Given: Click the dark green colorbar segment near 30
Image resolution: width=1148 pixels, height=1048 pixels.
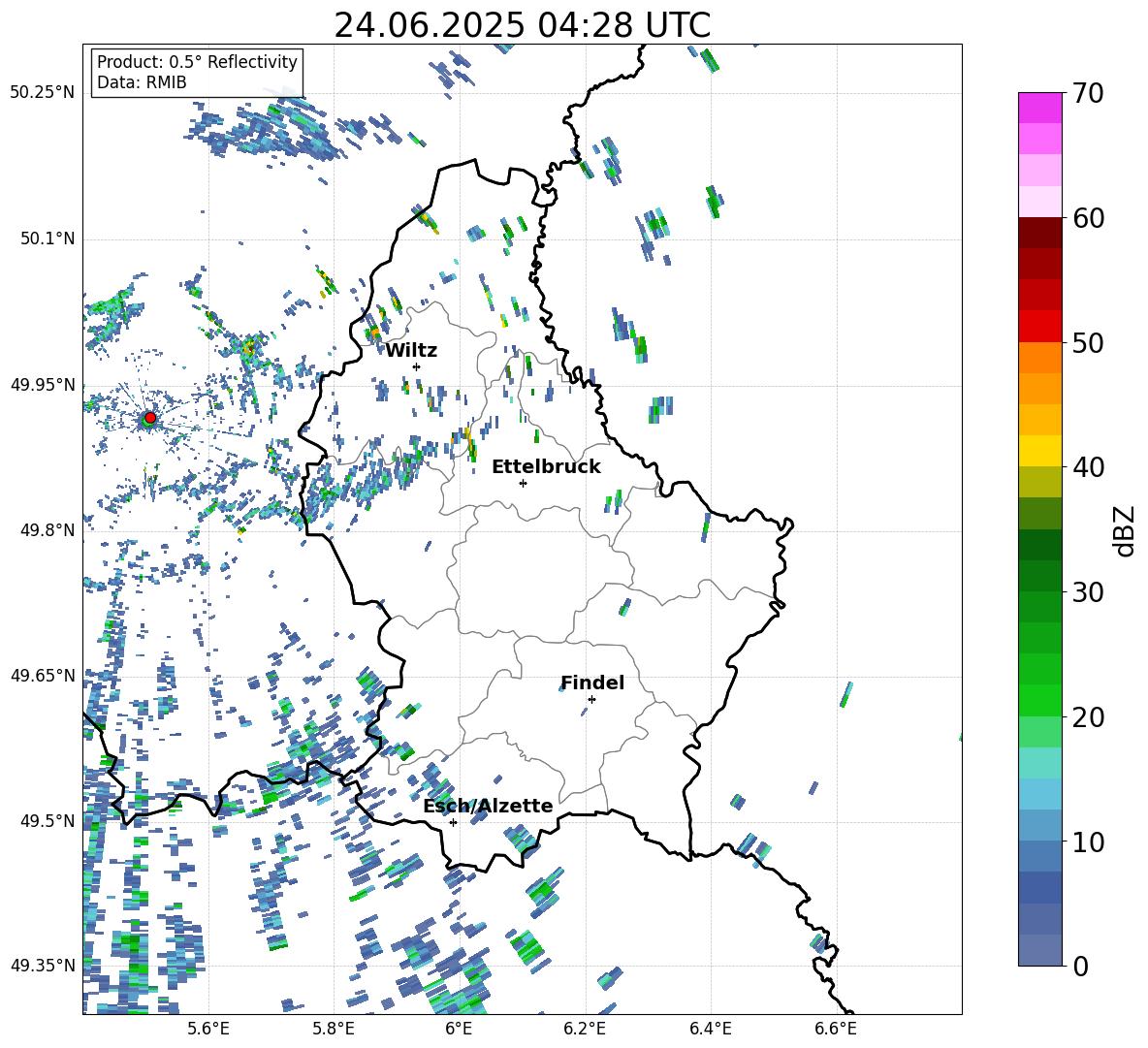Looking at the screenshot, I should tap(1039, 576).
